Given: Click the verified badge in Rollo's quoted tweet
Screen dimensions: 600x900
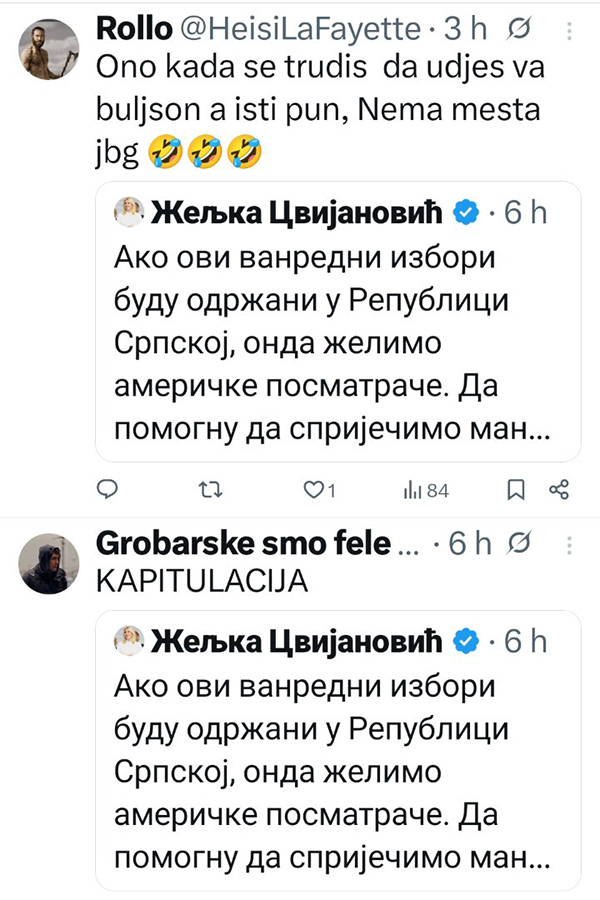Looking at the screenshot, I should pyautogui.click(x=466, y=213).
